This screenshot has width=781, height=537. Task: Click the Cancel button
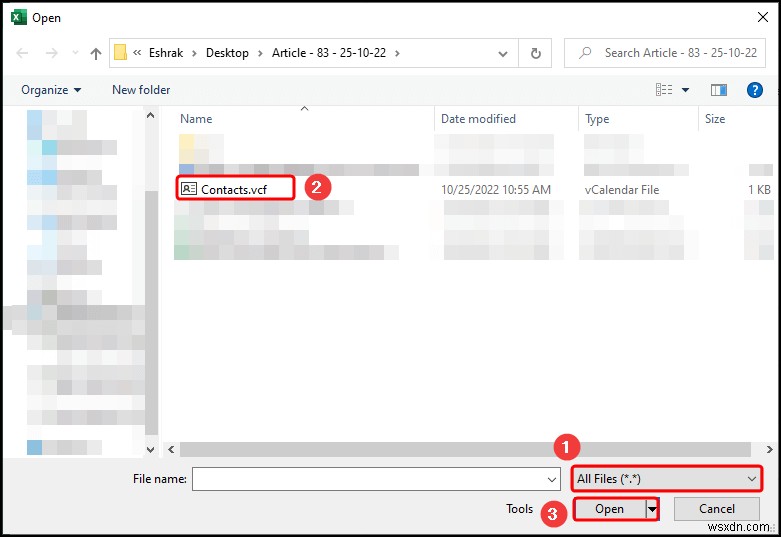click(x=717, y=509)
